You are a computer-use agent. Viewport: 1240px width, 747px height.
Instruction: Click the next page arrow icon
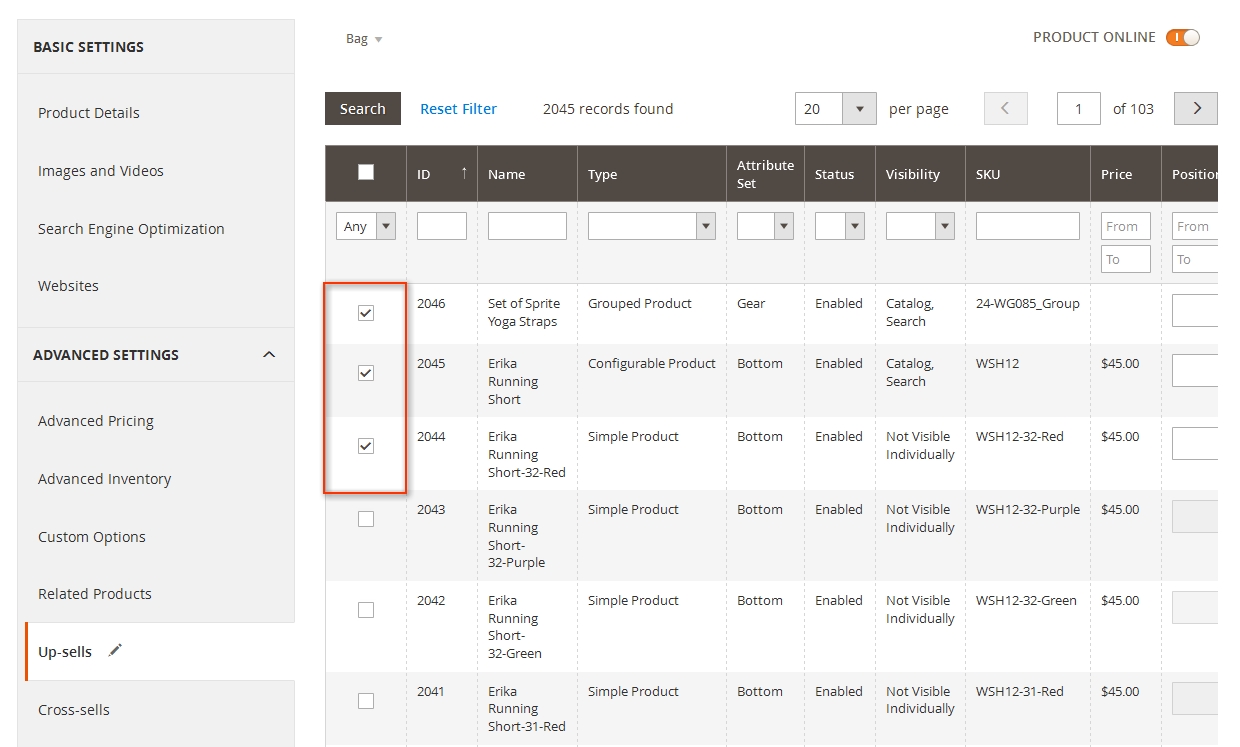[1196, 108]
